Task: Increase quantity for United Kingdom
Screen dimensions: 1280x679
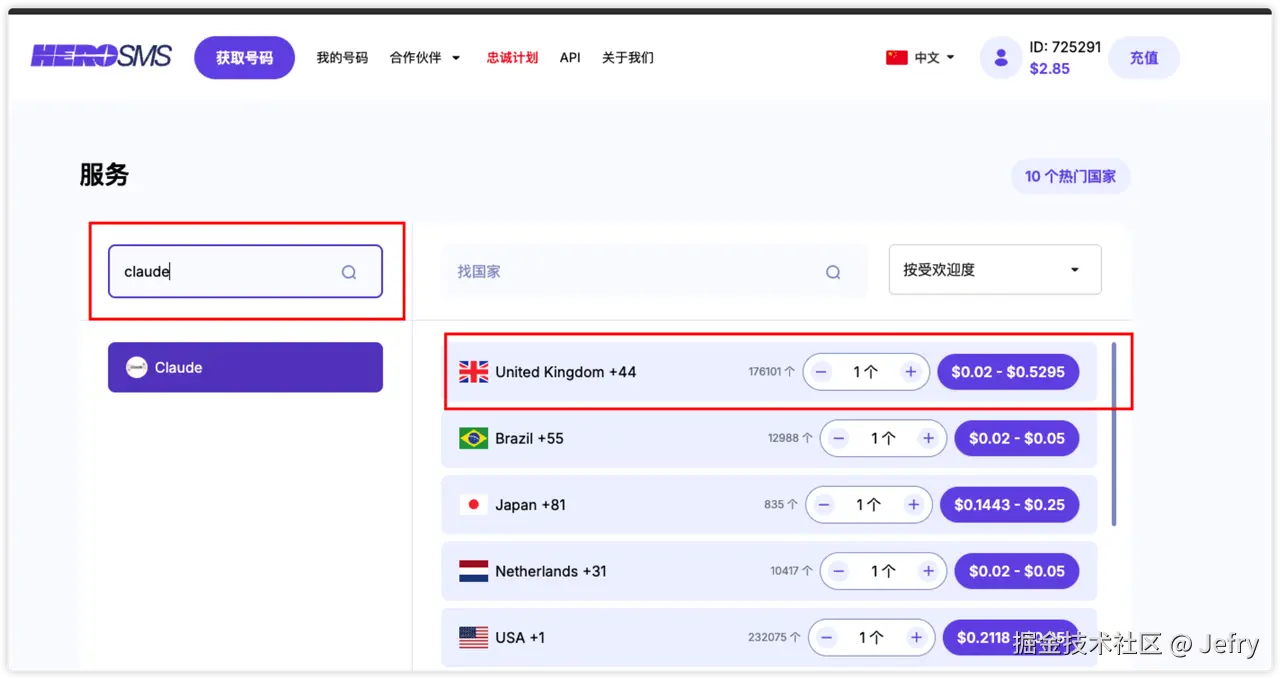Action: [910, 372]
